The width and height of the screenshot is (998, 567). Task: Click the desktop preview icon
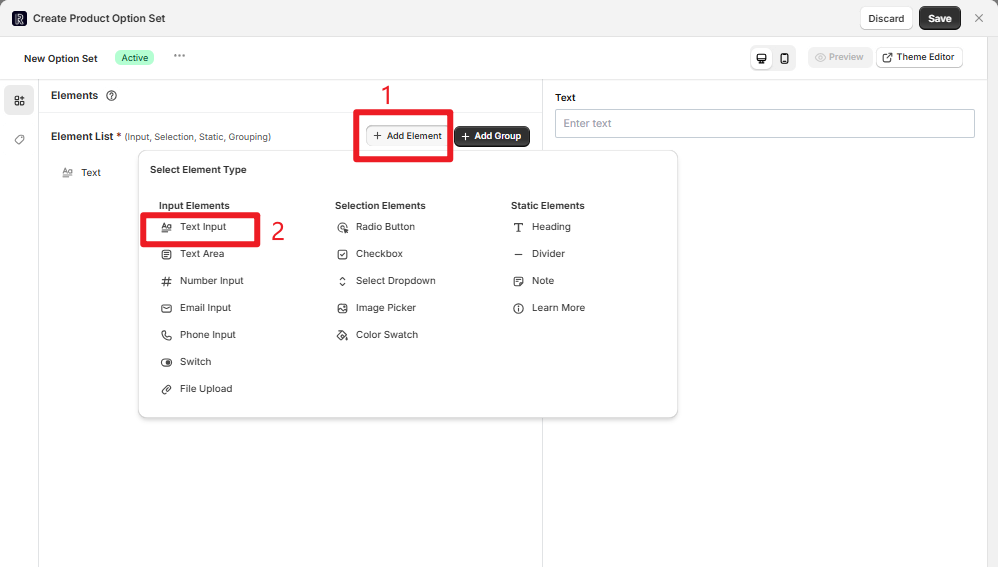tap(762, 58)
